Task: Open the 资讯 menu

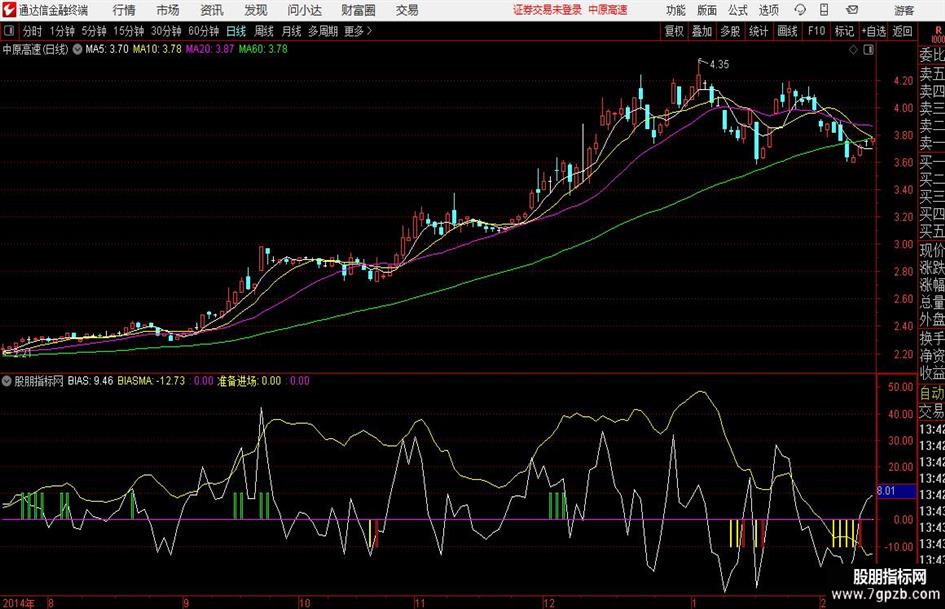Action: [x=212, y=10]
